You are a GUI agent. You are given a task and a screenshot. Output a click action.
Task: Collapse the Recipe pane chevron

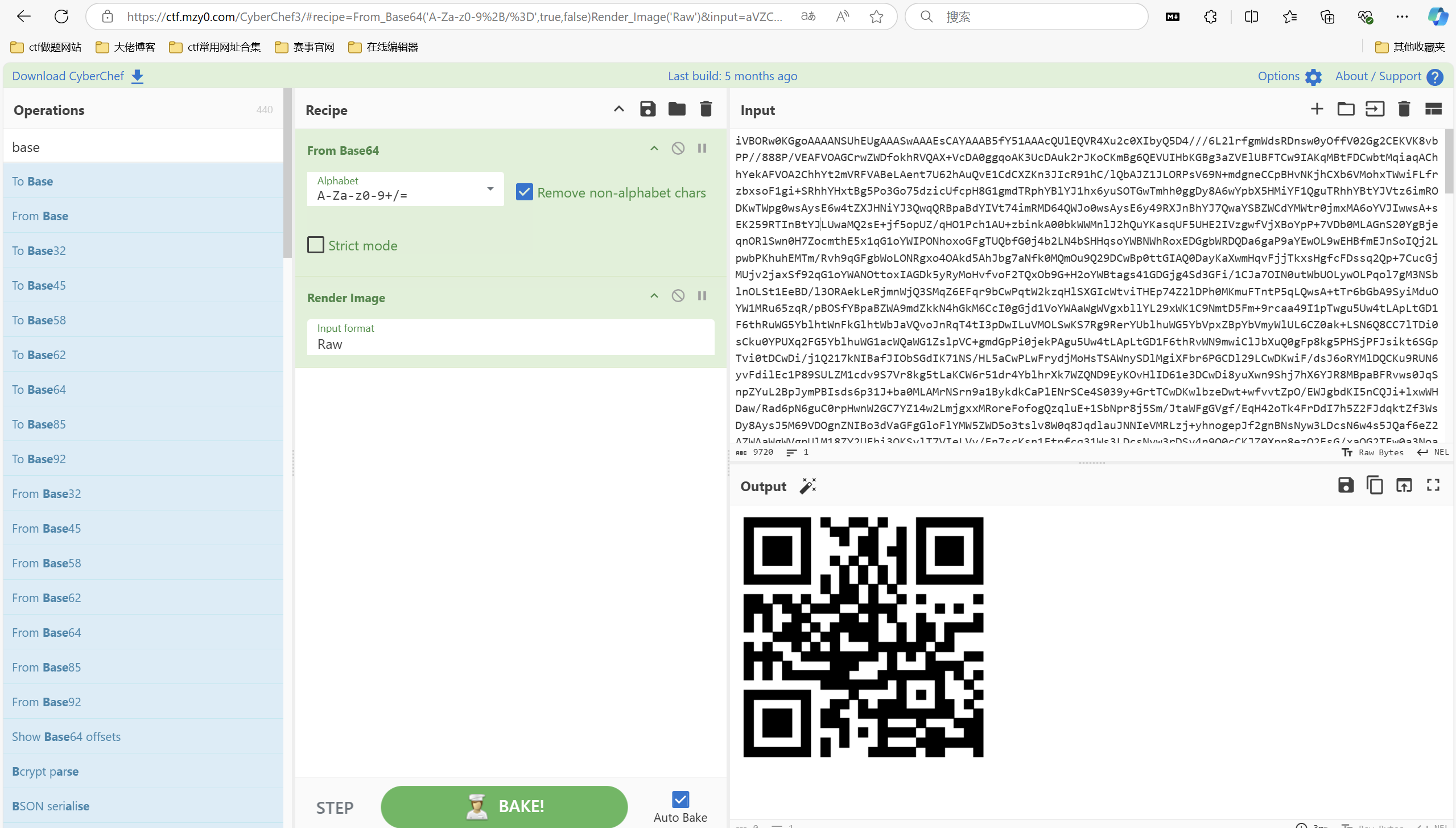coord(618,109)
